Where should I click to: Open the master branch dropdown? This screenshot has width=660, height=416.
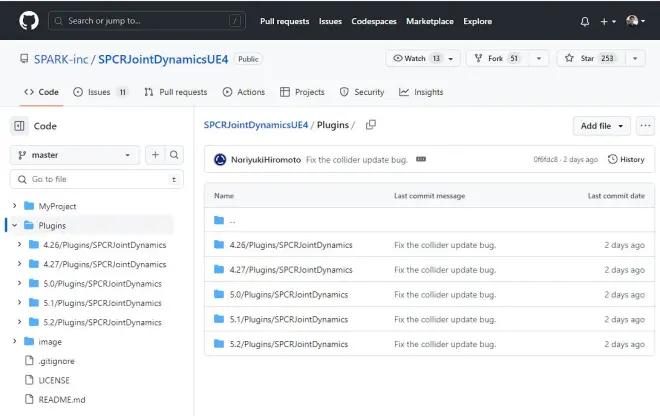tap(75, 155)
